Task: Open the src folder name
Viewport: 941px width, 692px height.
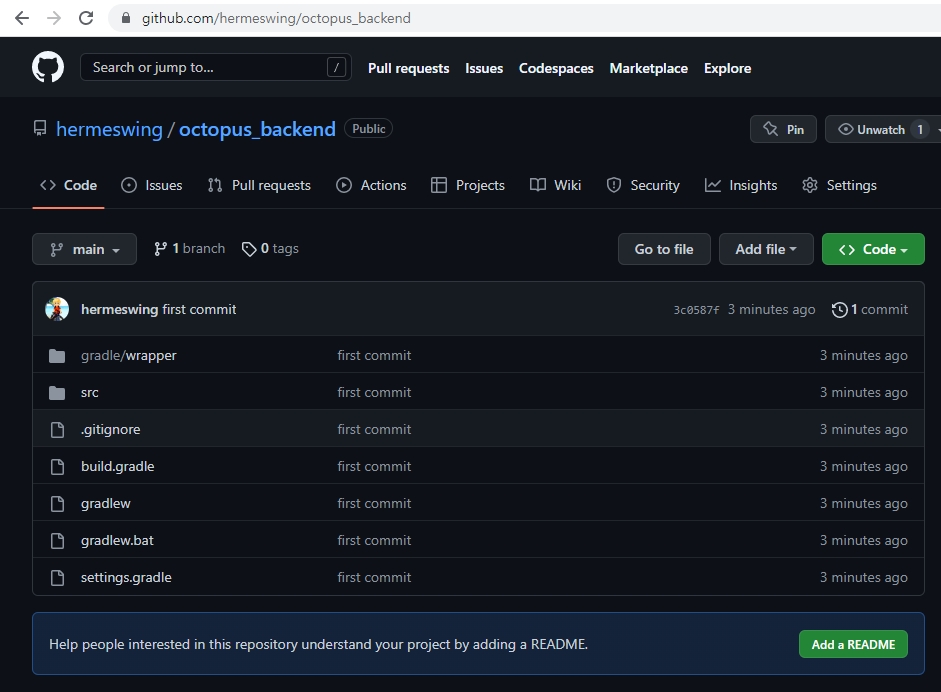Action: tap(89, 393)
